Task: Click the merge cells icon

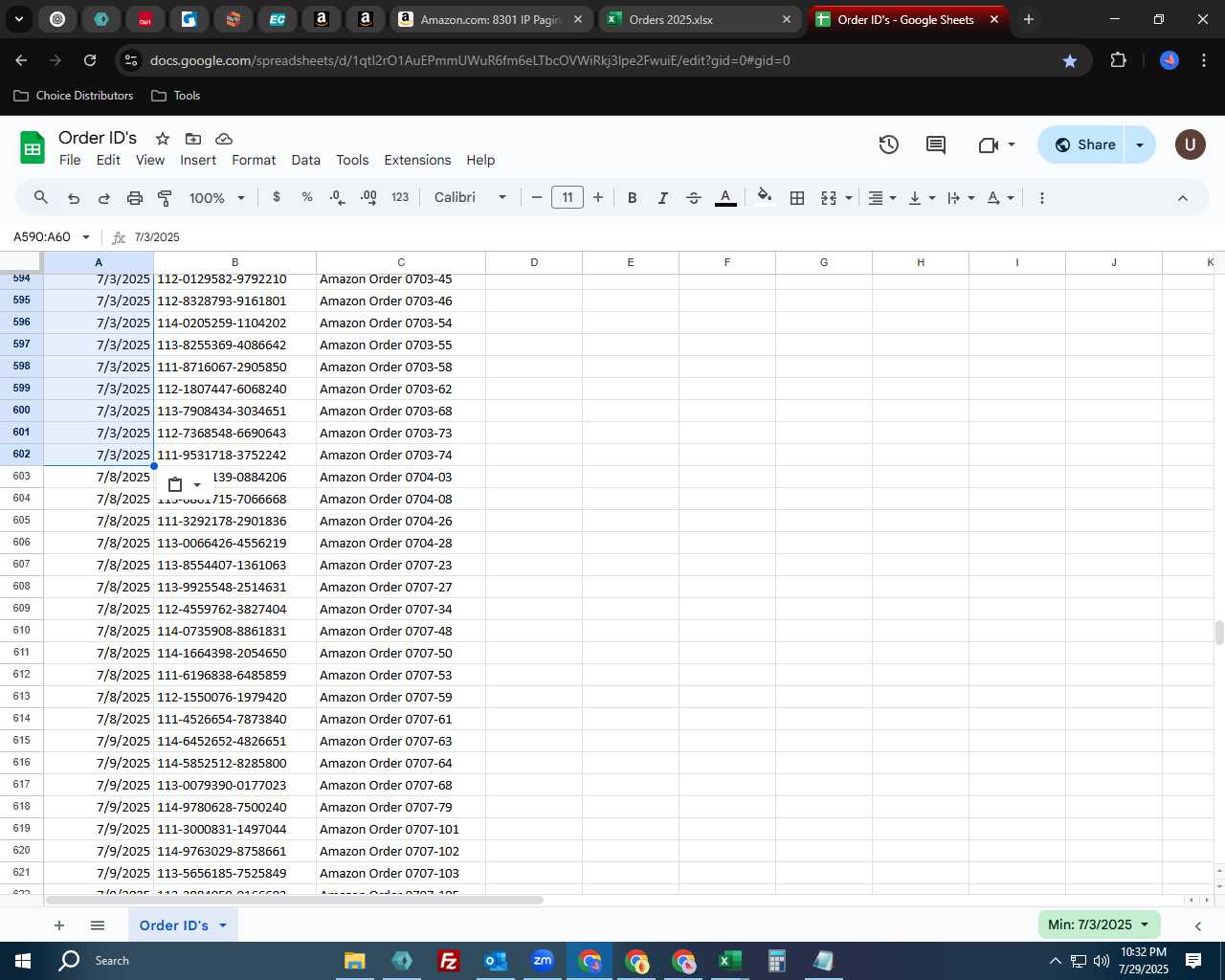Action: (x=829, y=197)
